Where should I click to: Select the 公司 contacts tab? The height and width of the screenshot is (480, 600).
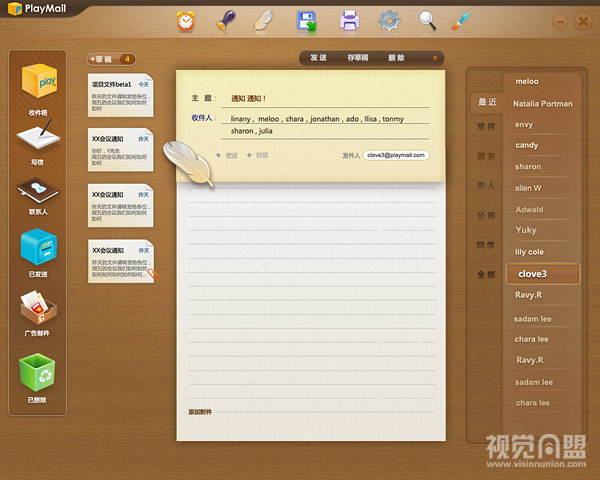486,216
